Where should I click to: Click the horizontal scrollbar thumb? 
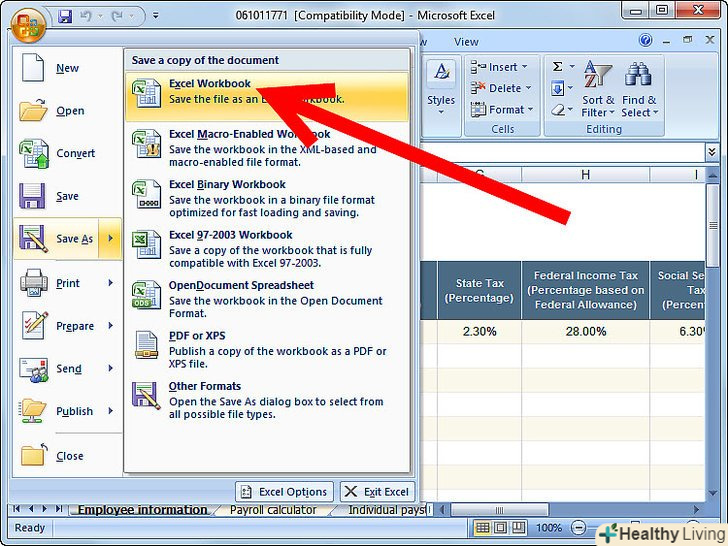500,510
